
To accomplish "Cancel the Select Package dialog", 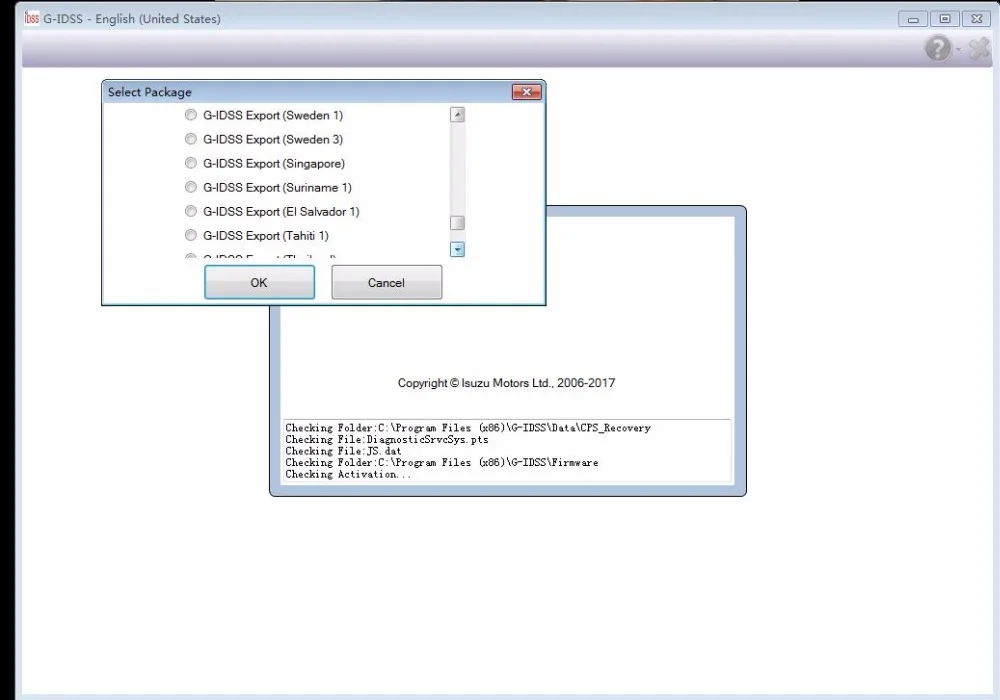I will point(386,282).
